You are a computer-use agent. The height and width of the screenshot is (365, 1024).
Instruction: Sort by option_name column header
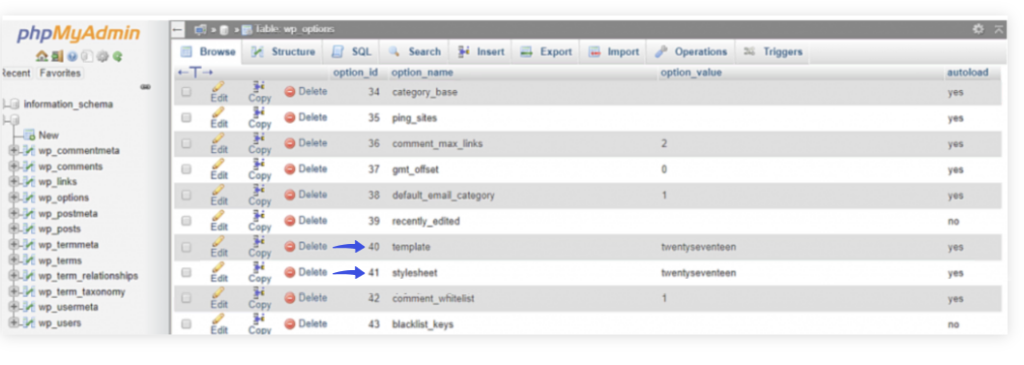coord(422,72)
